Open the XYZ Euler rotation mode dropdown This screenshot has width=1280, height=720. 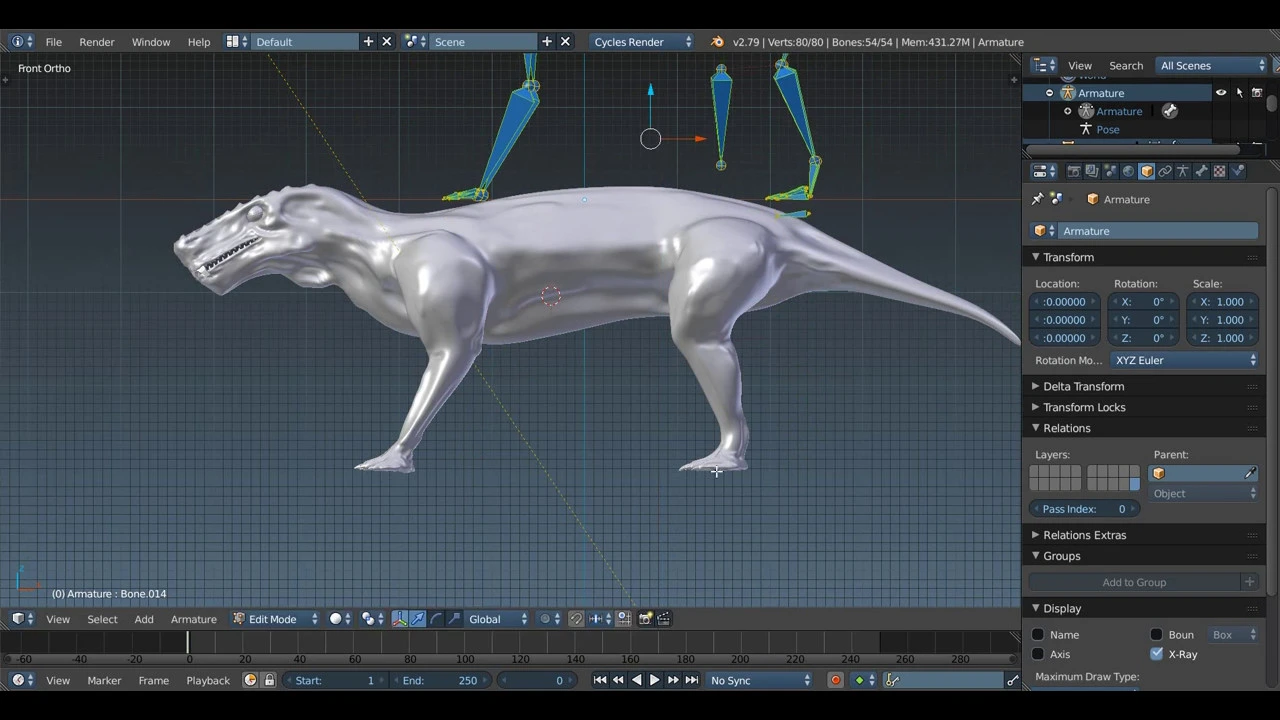point(1184,360)
